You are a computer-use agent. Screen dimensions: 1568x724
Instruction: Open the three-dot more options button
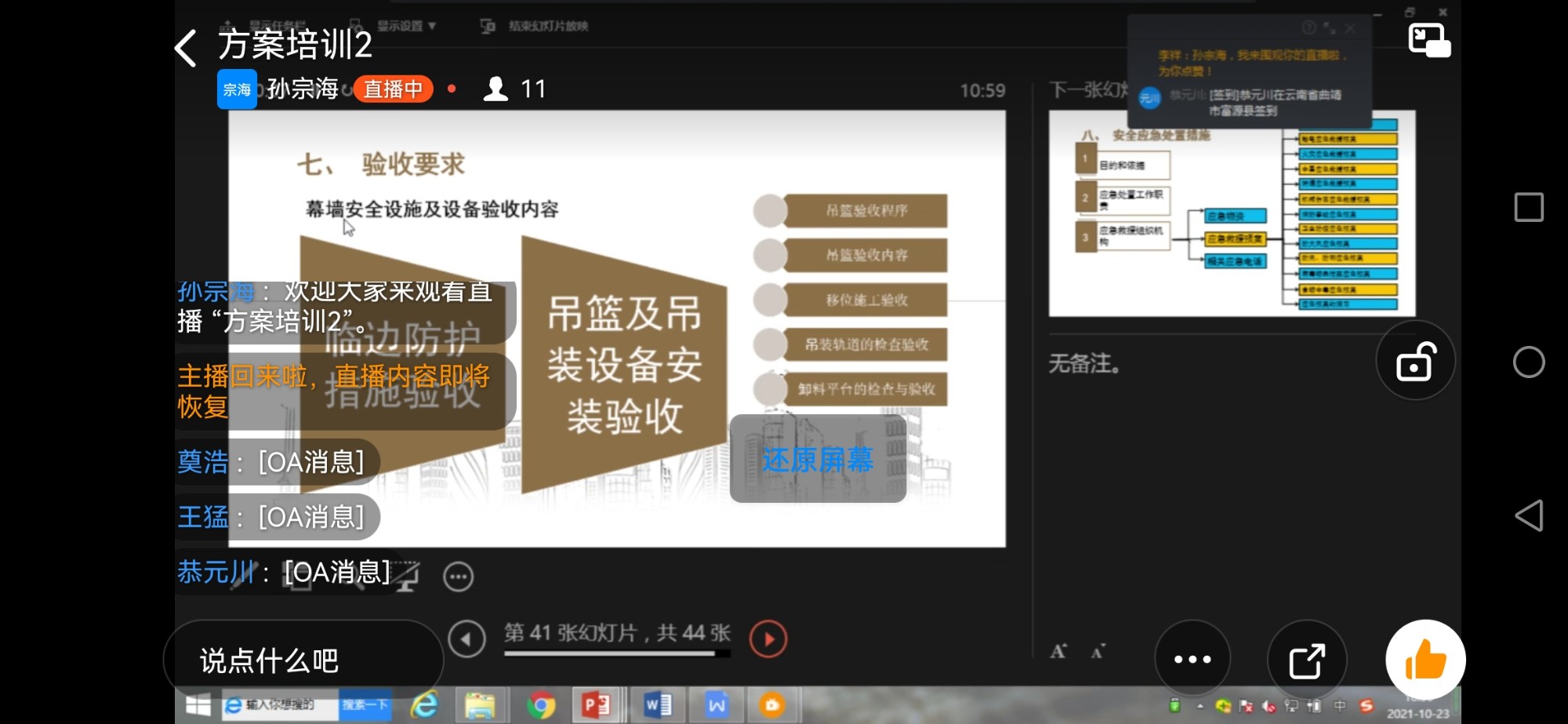[1192, 660]
